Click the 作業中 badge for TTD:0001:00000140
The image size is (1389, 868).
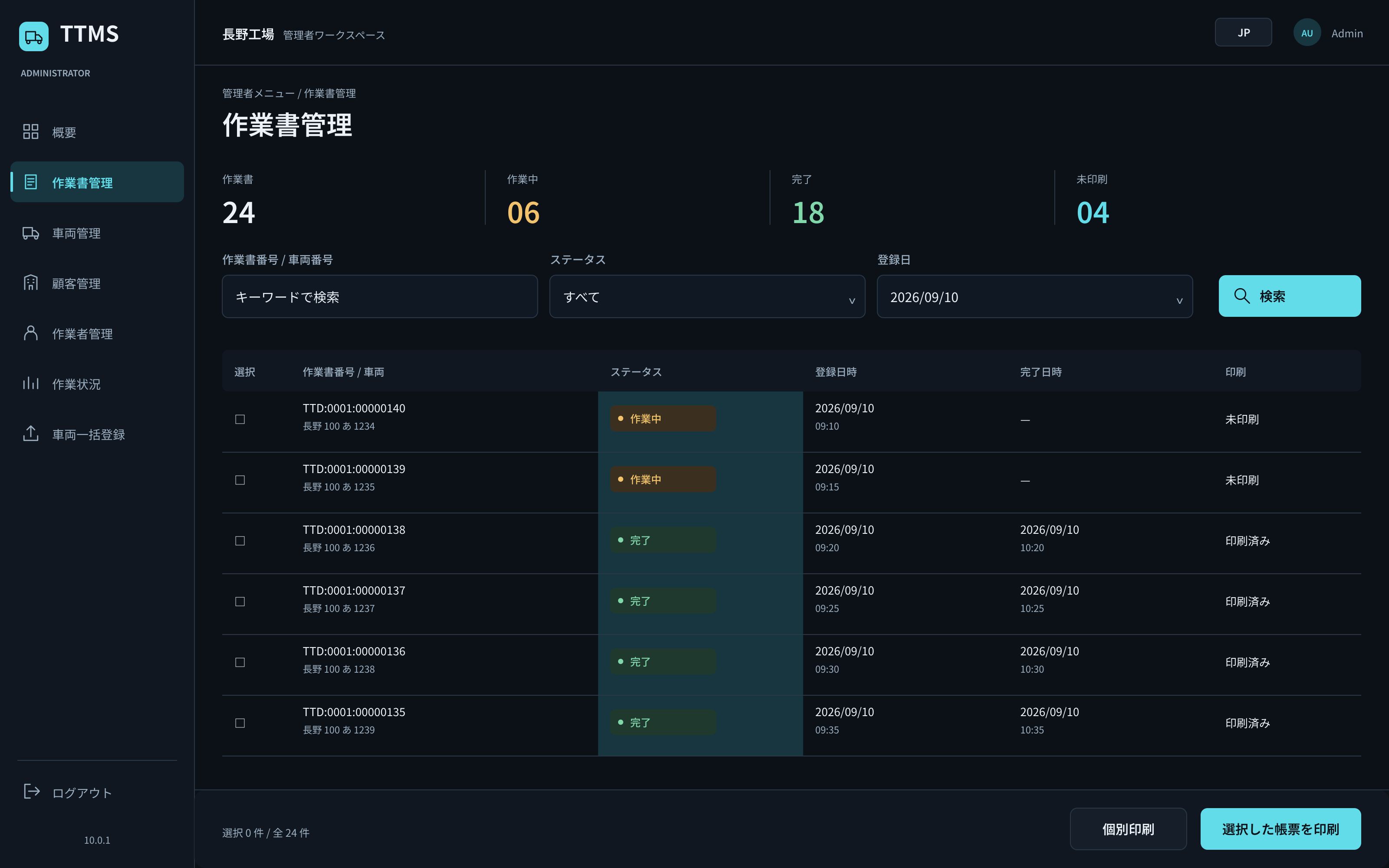[x=663, y=418]
